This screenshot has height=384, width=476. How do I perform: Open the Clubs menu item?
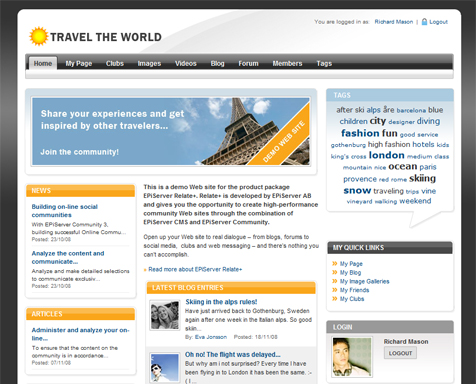(x=115, y=63)
